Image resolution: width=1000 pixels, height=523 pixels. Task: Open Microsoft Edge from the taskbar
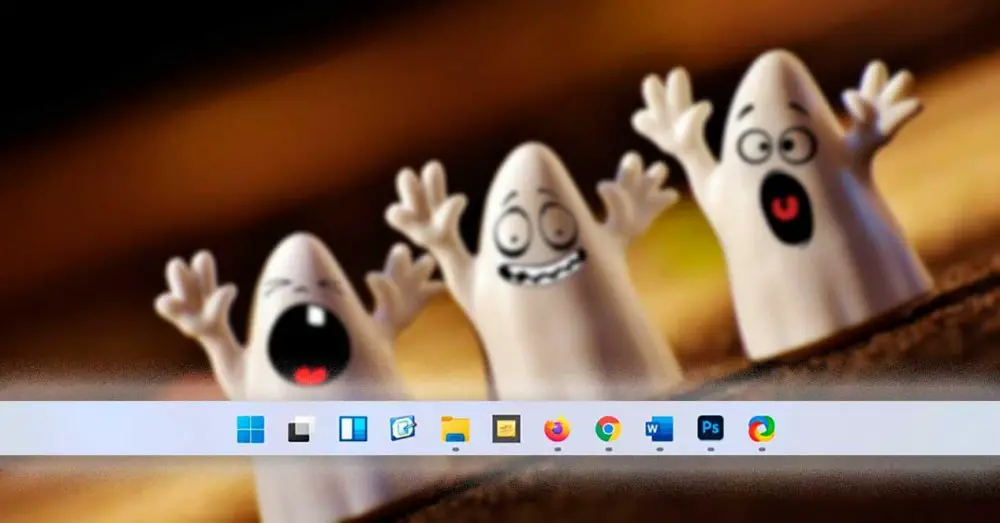(x=761, y=430)
